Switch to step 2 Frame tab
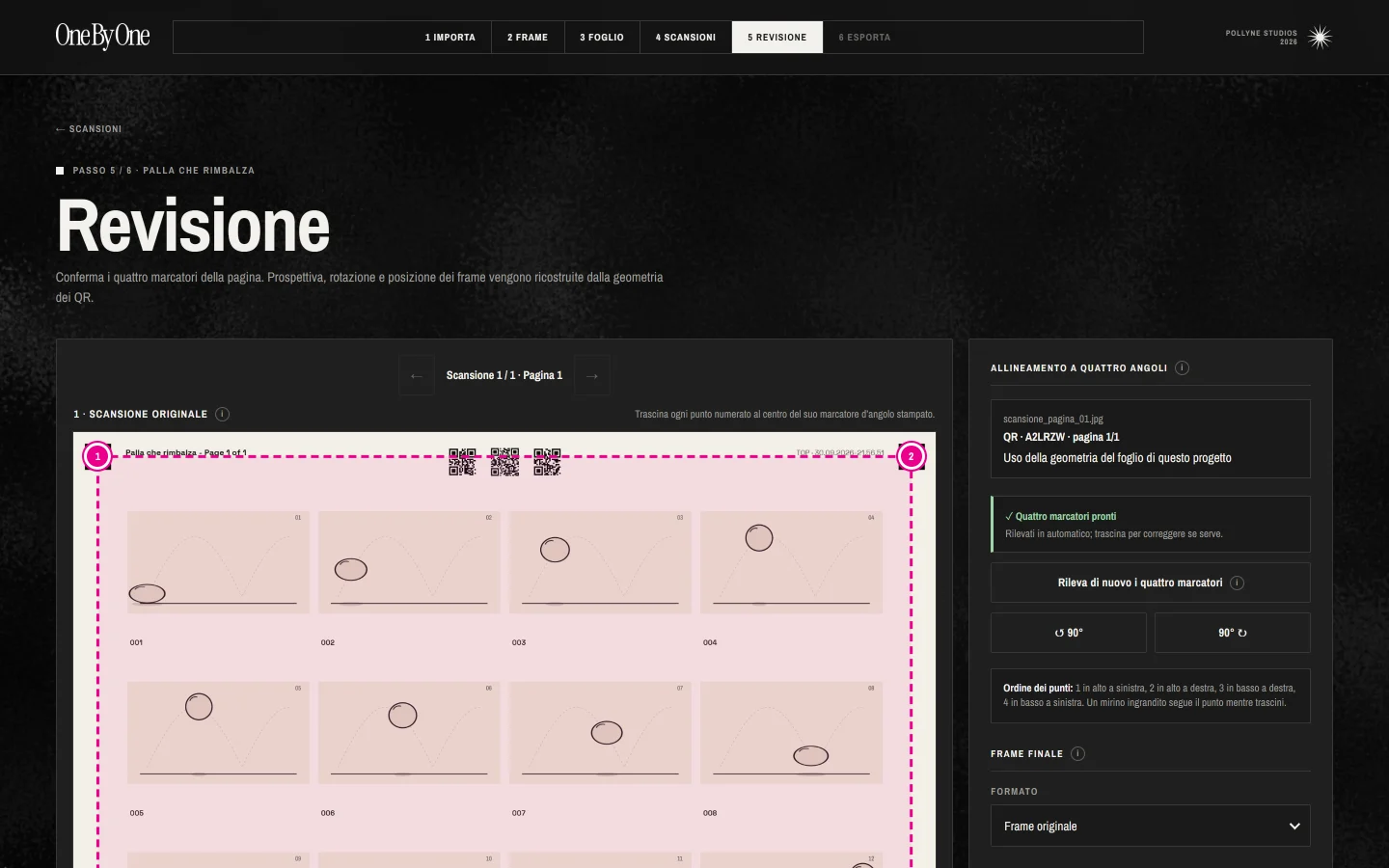 (528, 38)
